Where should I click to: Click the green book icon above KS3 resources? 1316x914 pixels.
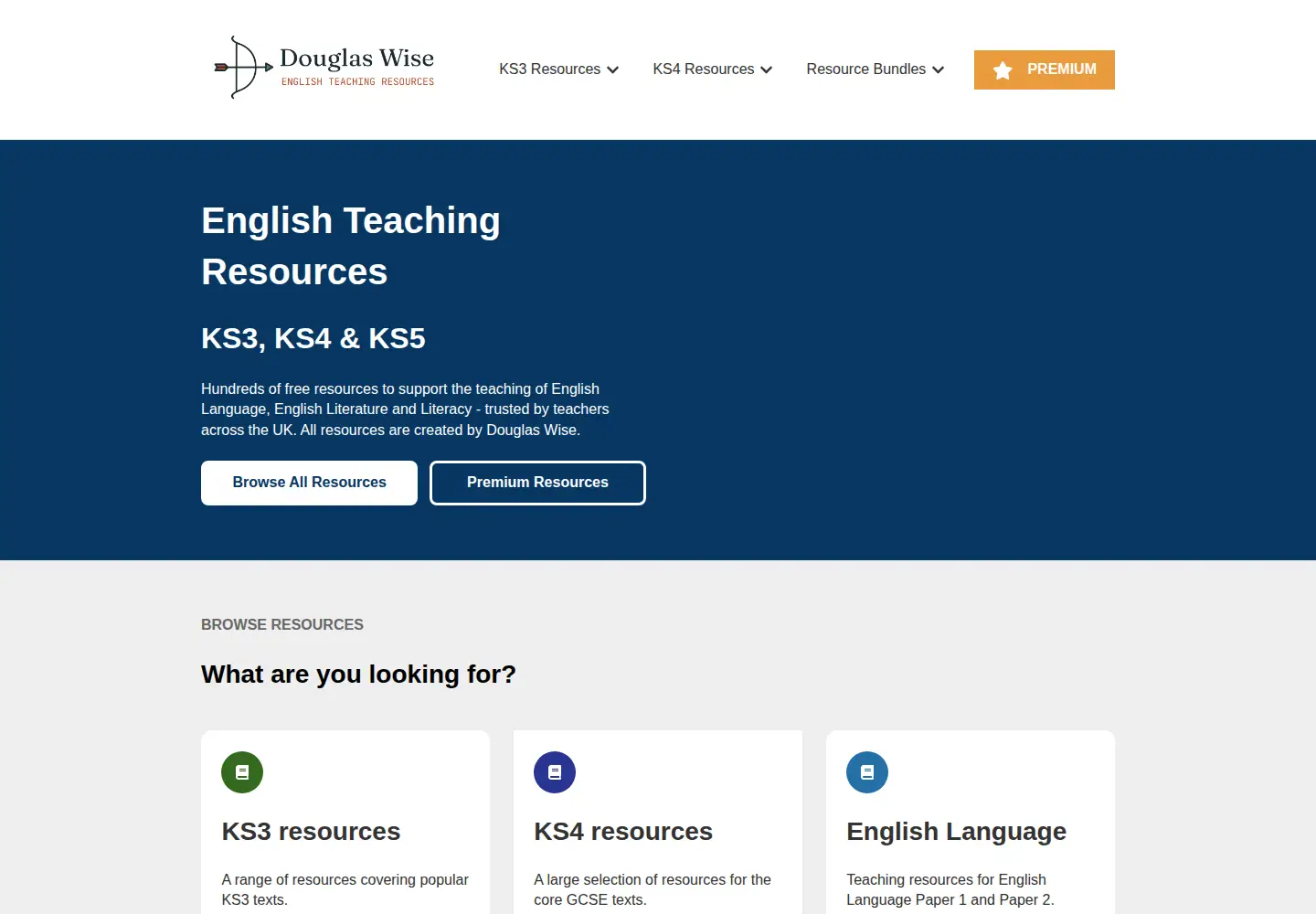pyautogui.click(x=242, y=772)
